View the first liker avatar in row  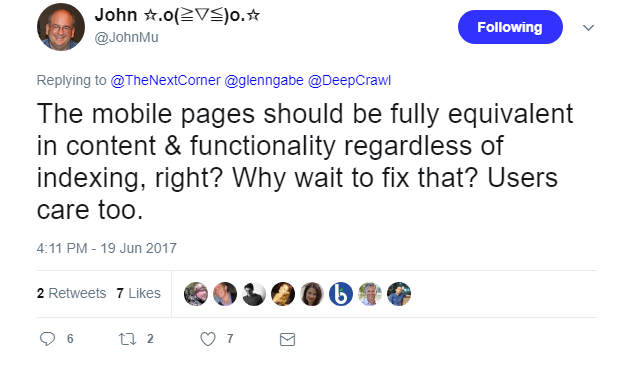pos(196,294)
